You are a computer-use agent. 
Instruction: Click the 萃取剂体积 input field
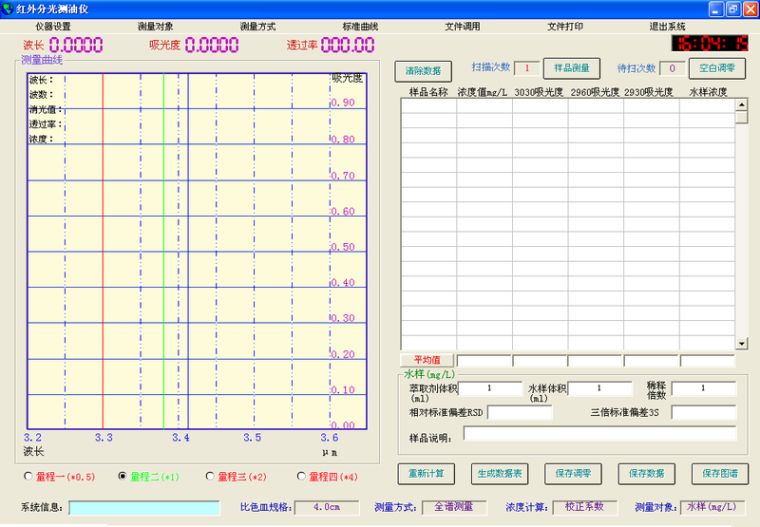pos(490,388)
